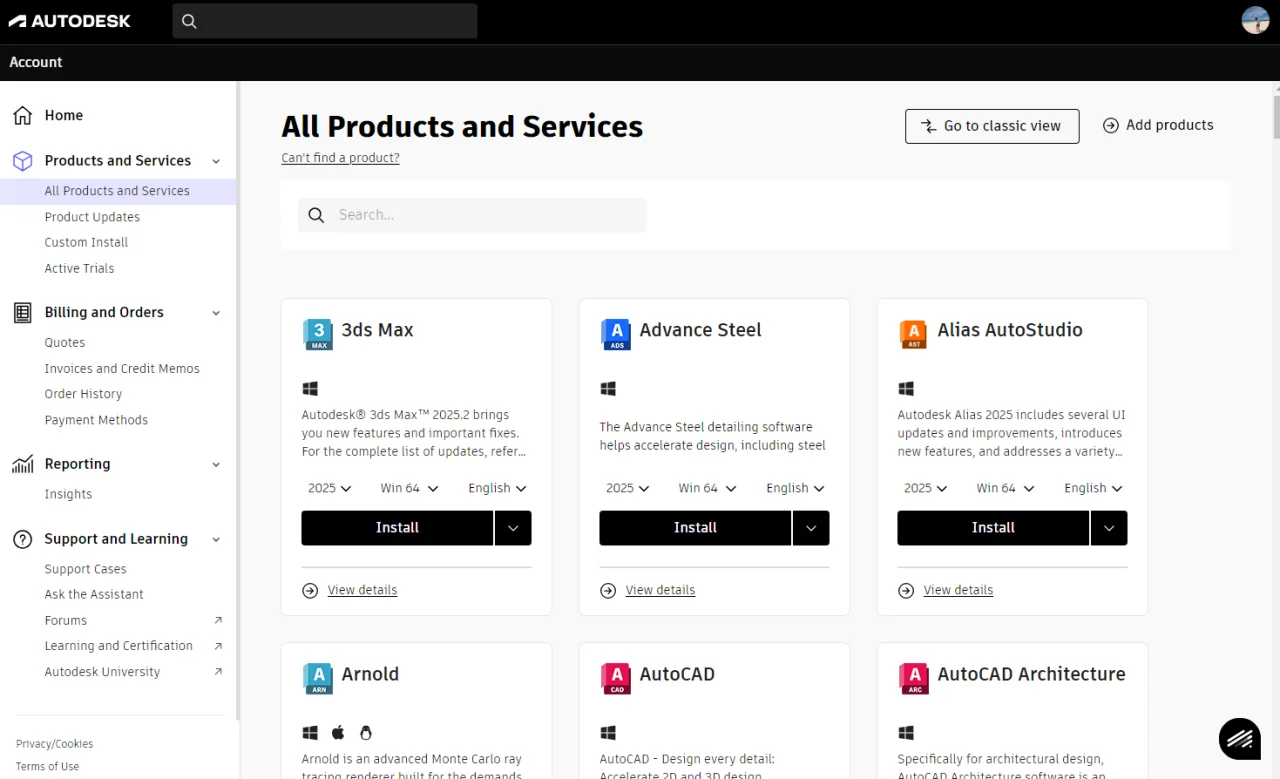
Task: Open 3ds Max version 2025 dropdown
Action: [330, 488]
